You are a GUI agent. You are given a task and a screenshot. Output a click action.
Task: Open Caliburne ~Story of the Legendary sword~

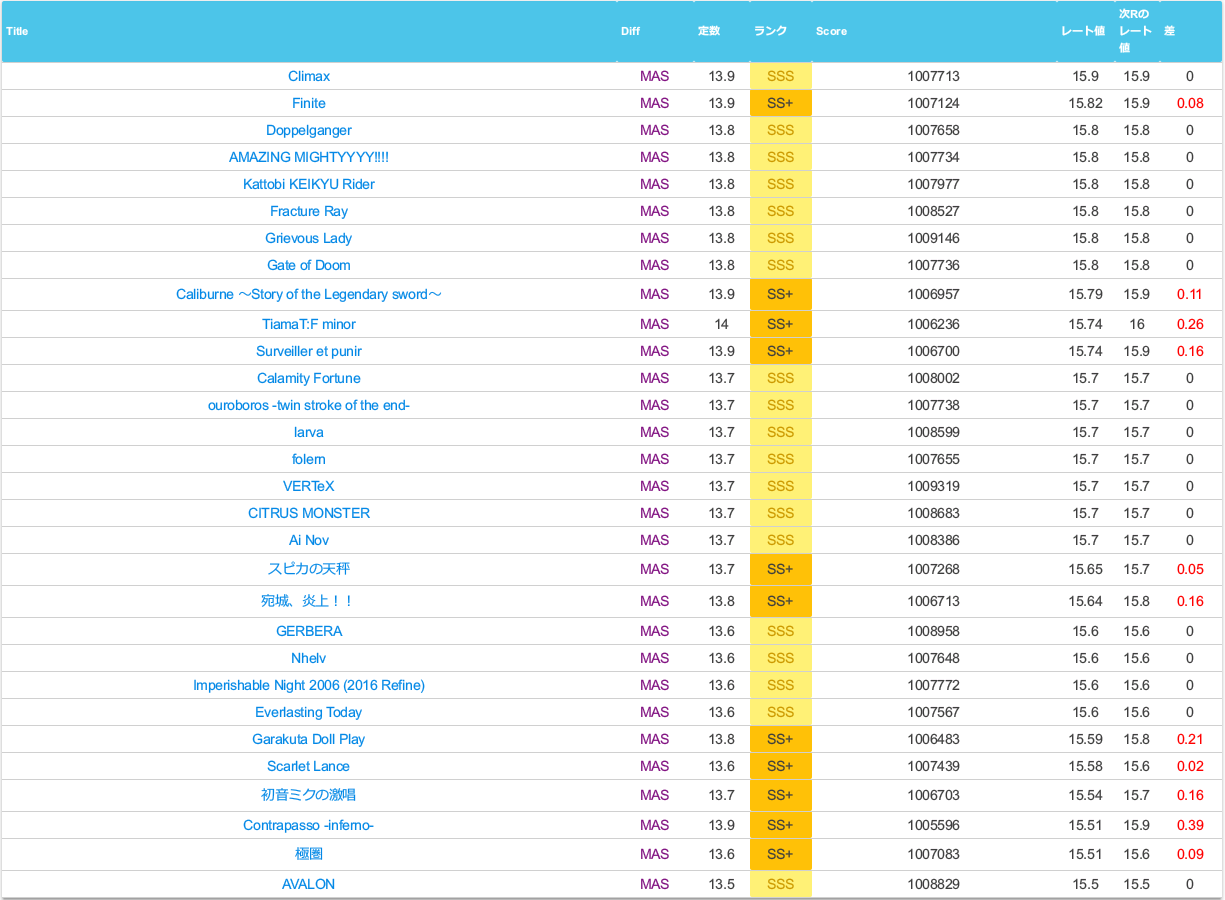tap(309, 295)
